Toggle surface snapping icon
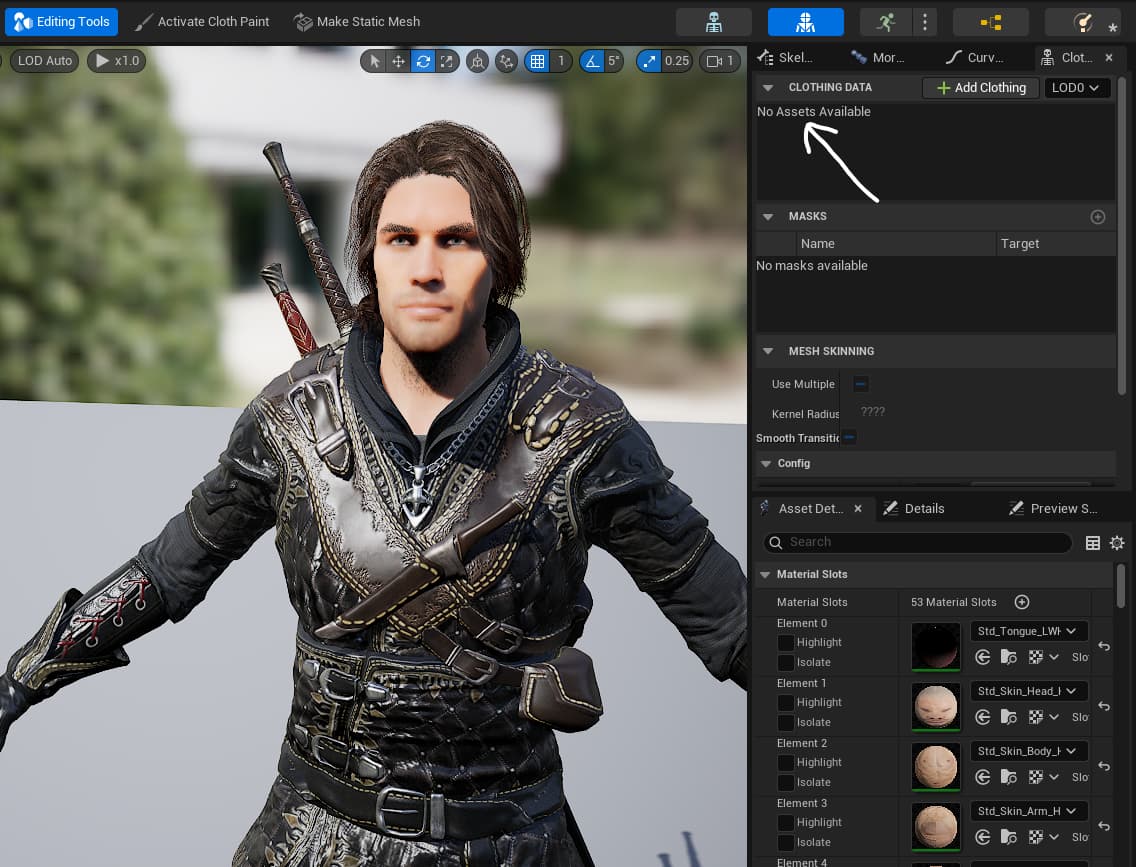 [506, 61]
